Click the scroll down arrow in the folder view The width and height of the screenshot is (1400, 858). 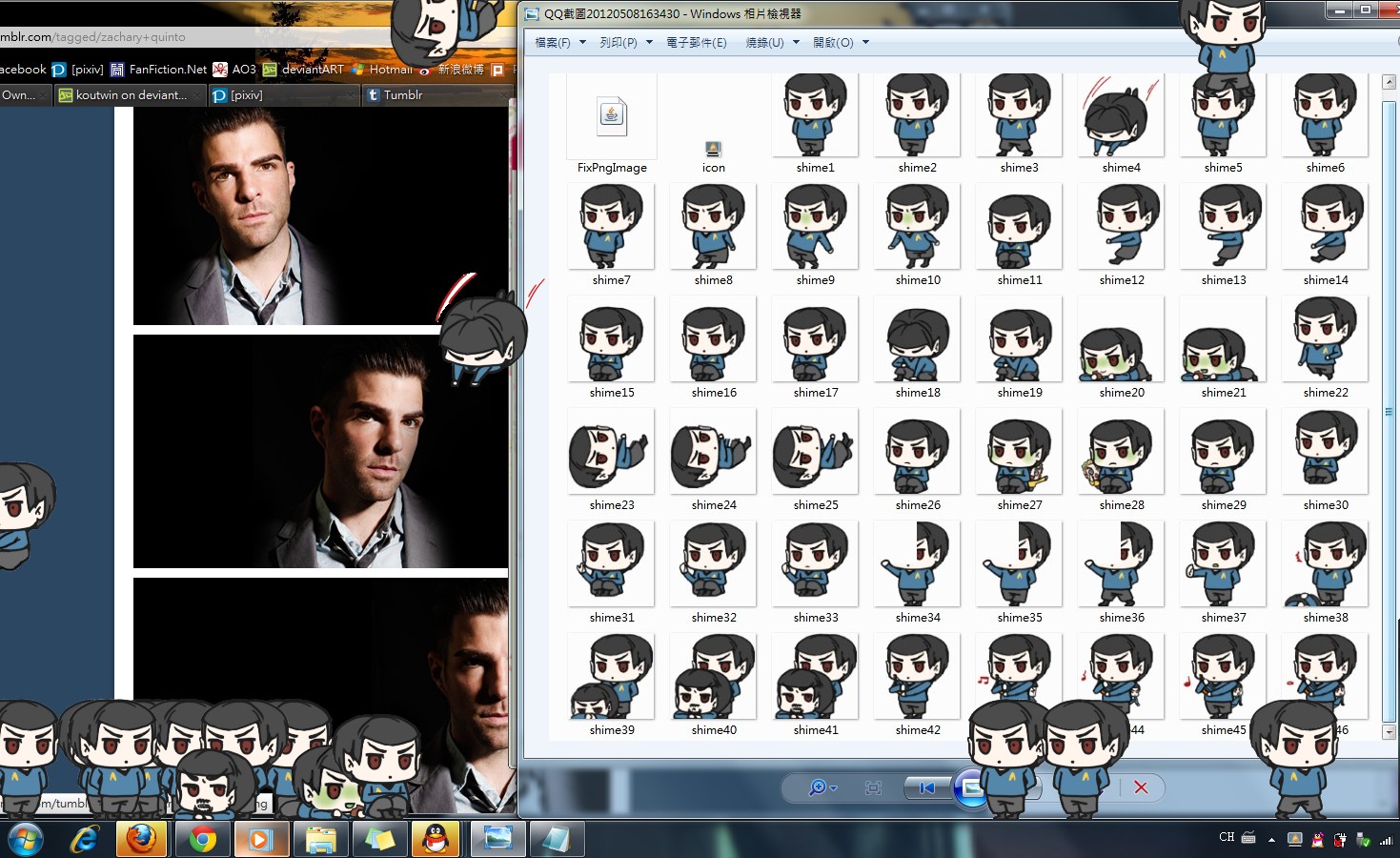click(1389, 732)
